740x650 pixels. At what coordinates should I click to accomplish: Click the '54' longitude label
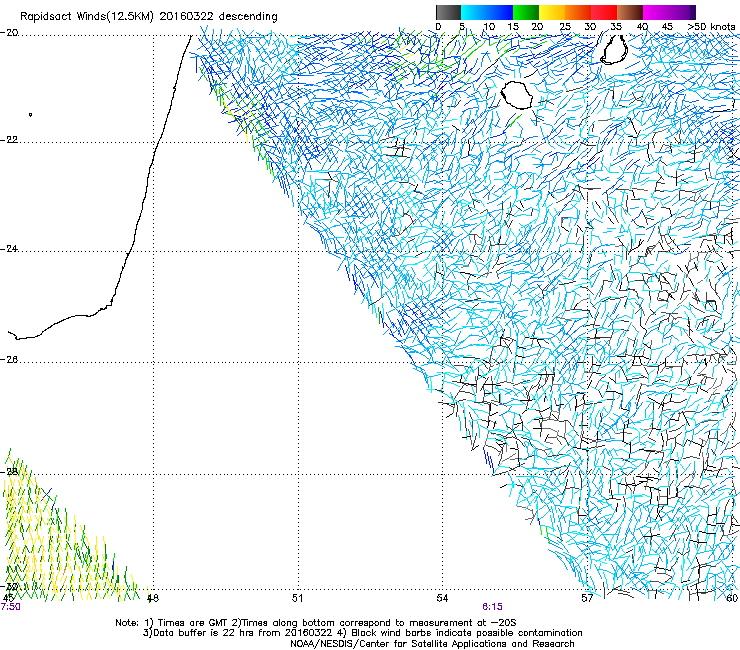(442, 598)
